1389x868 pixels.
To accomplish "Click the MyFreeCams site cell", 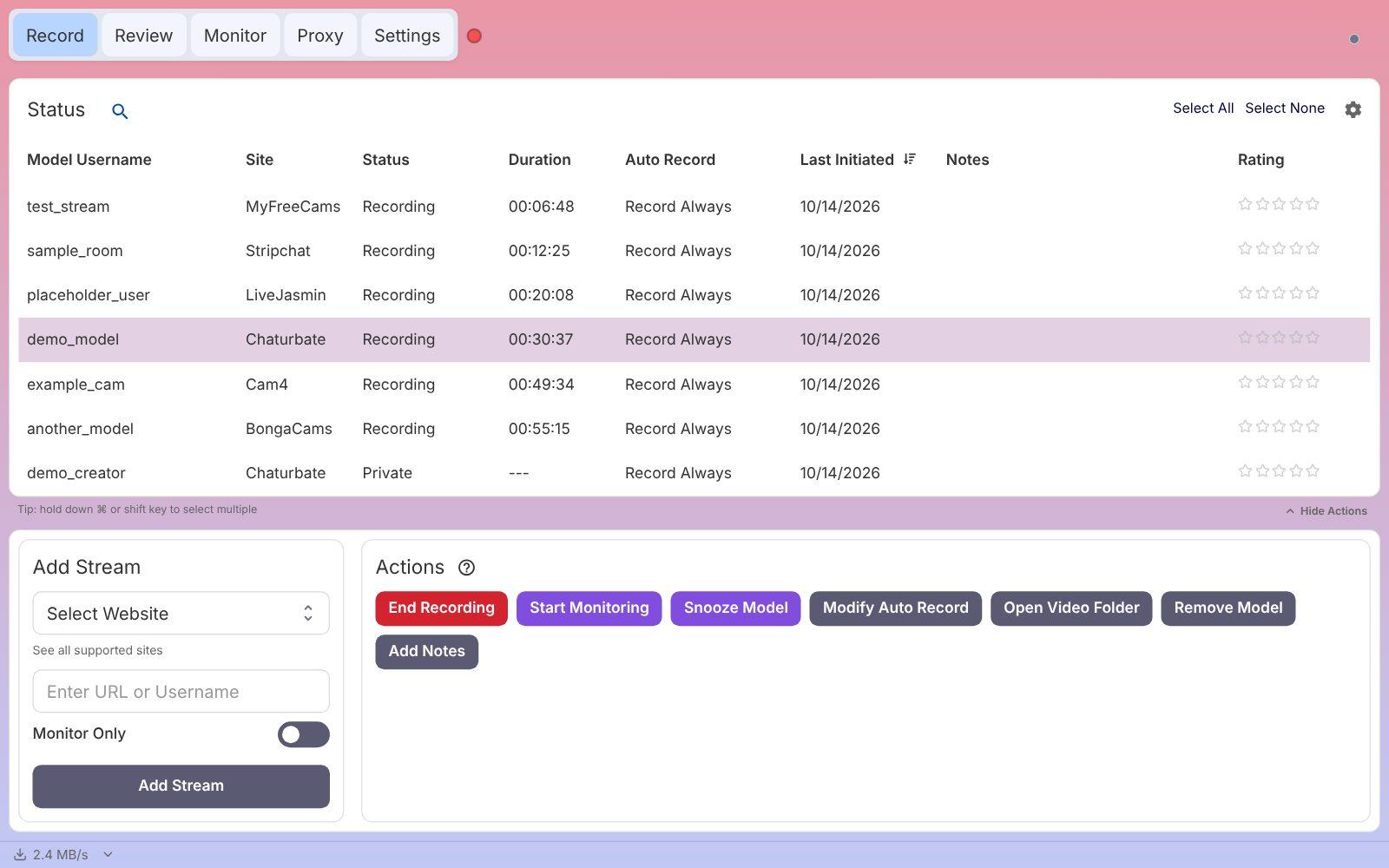I will click(293, 207).
